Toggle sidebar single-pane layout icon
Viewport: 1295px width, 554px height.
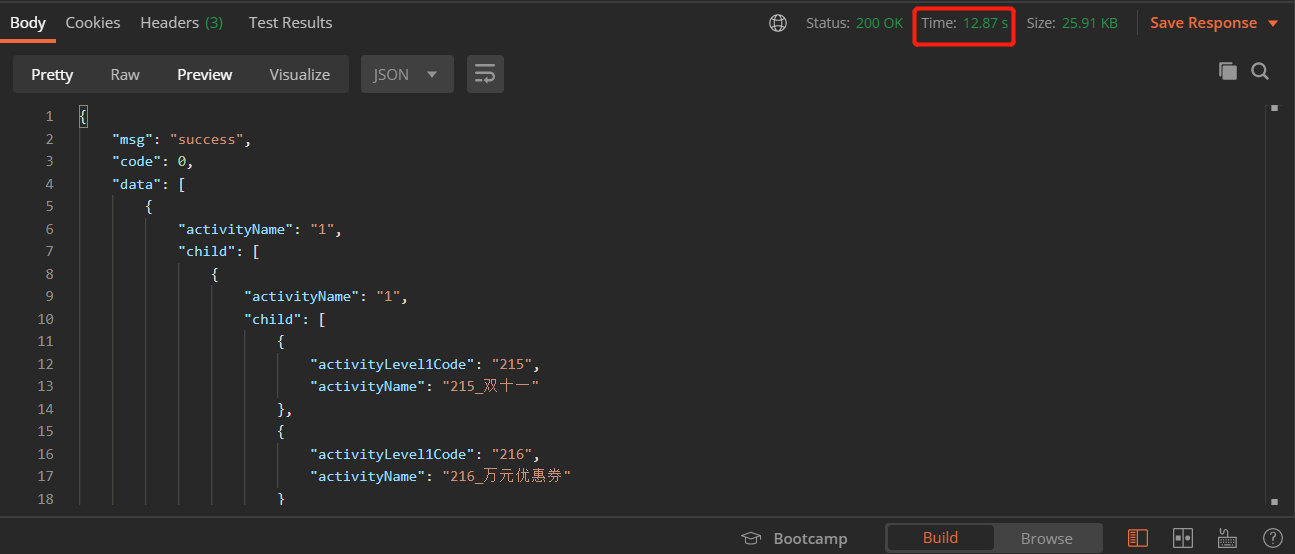point(1138,538)
